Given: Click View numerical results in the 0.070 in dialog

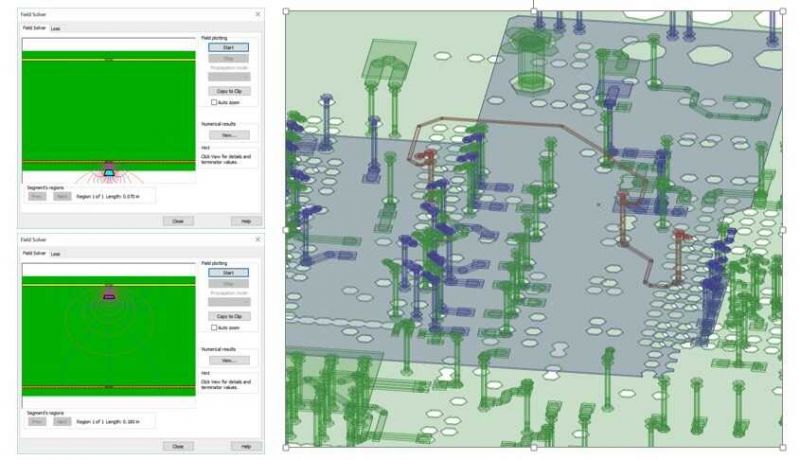Looking at the screenshot, I should [x=229, y=135].
